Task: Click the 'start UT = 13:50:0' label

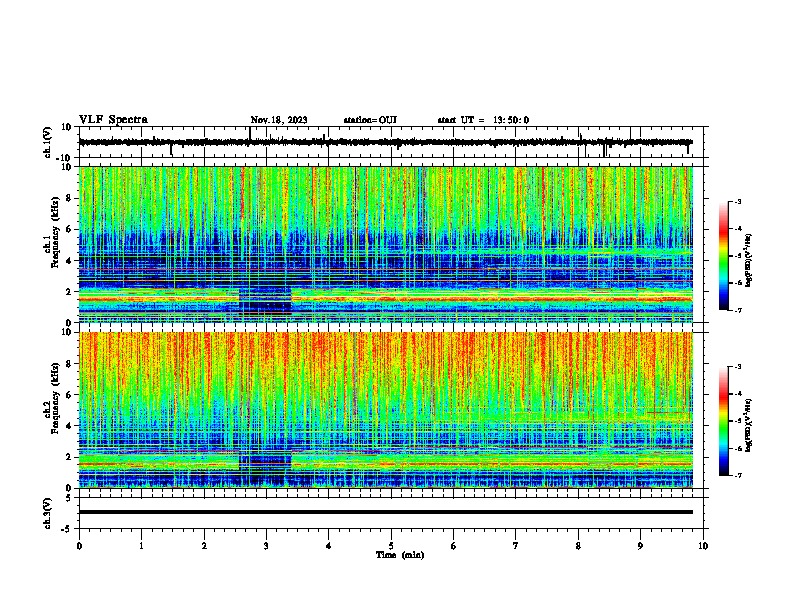Action: 483,120
